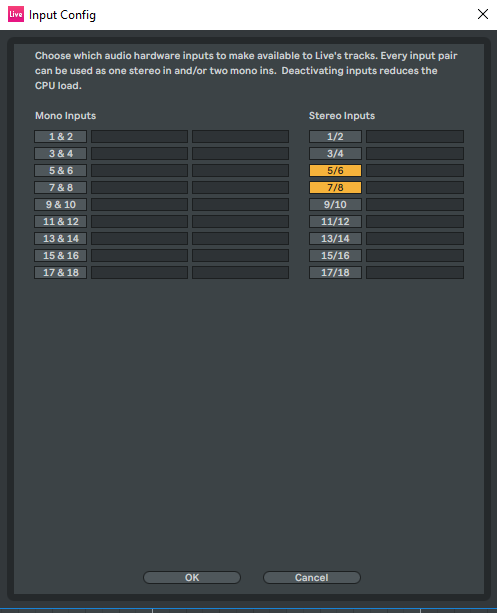Enable mono inputs 13 & 14

pos(61,238)
